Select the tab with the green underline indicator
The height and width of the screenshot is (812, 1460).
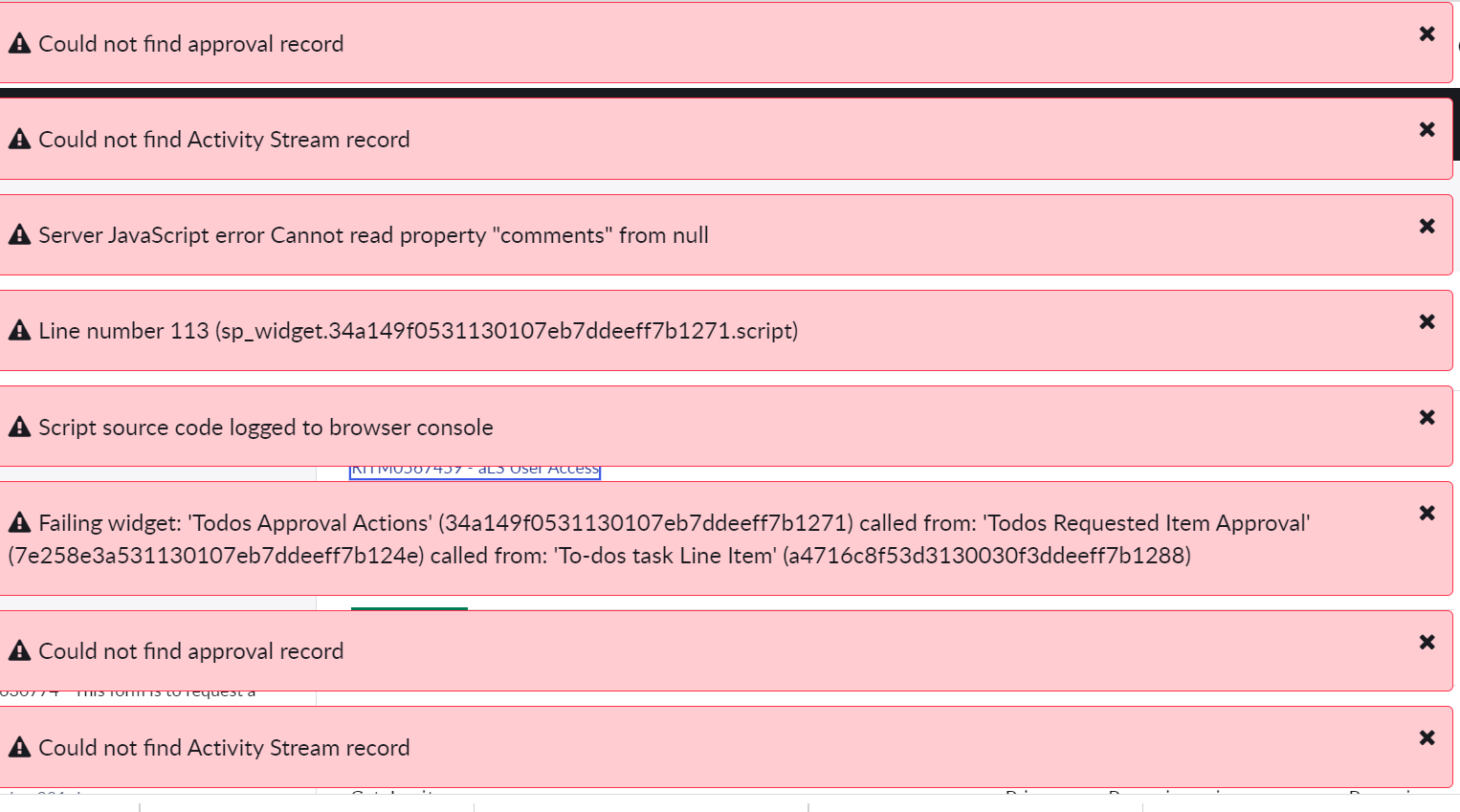tap(409, 605)
